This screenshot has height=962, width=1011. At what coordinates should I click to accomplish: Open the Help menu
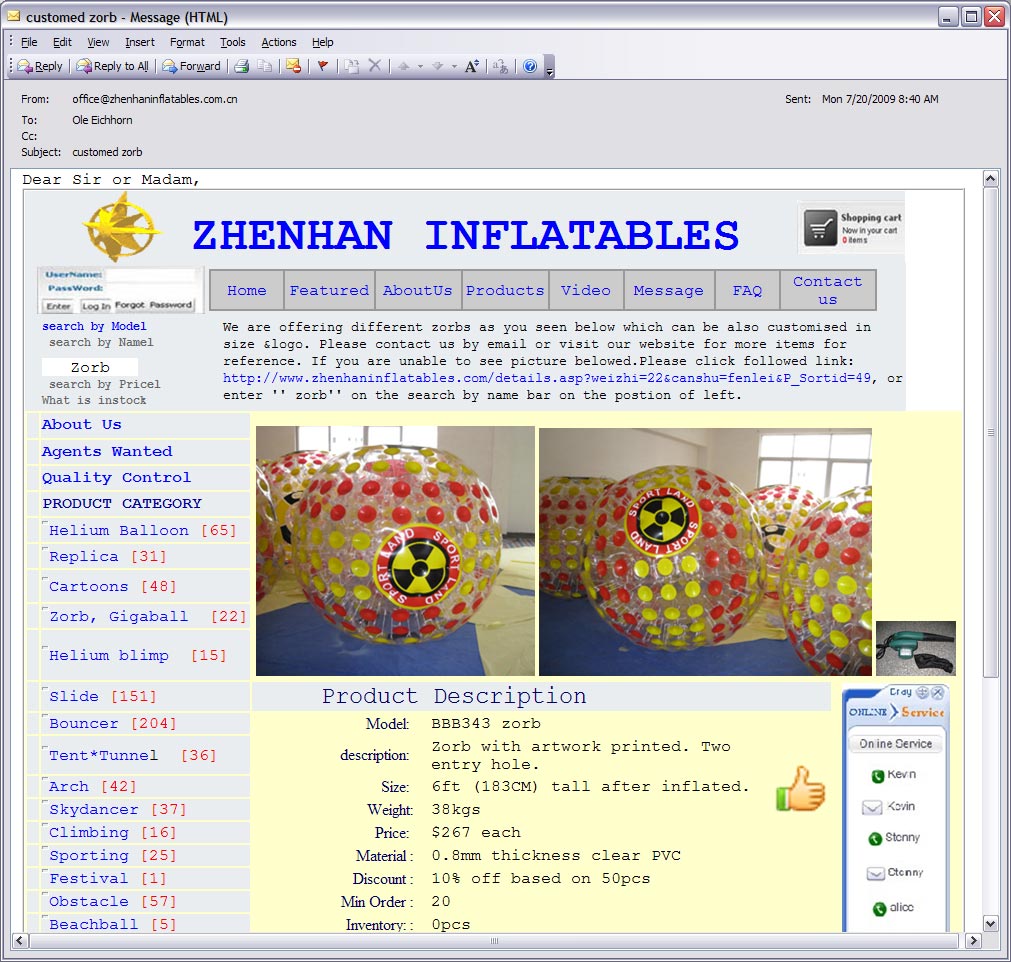coord(322,42)
